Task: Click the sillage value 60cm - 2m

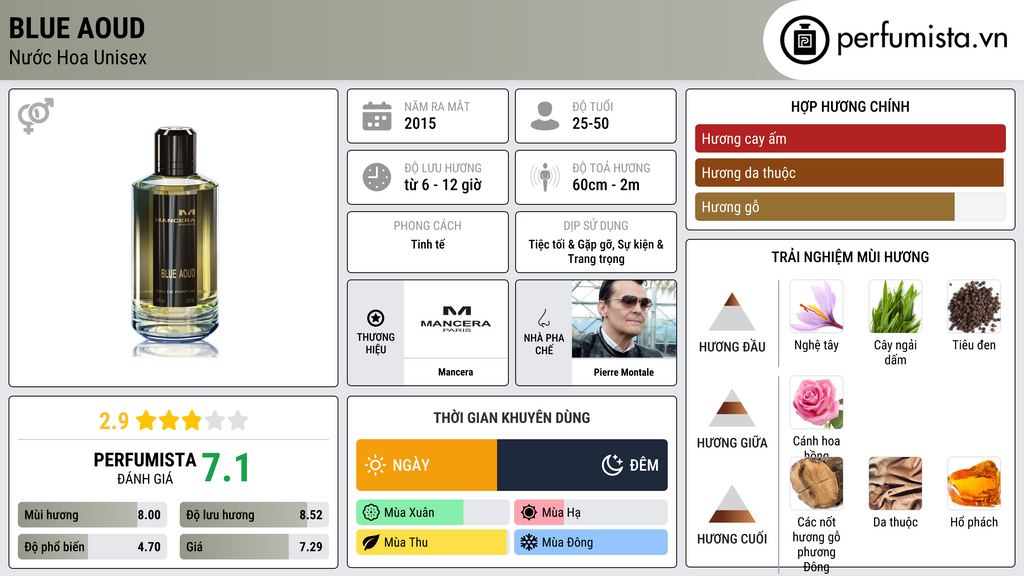Action: tap(606, 185)
